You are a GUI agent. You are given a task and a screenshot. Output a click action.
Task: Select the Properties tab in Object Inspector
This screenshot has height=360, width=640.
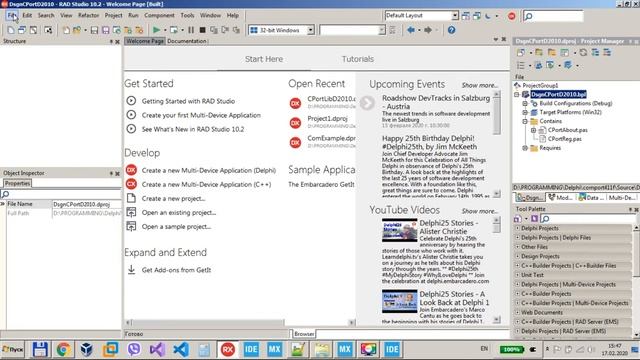click(x=17, y=183)
